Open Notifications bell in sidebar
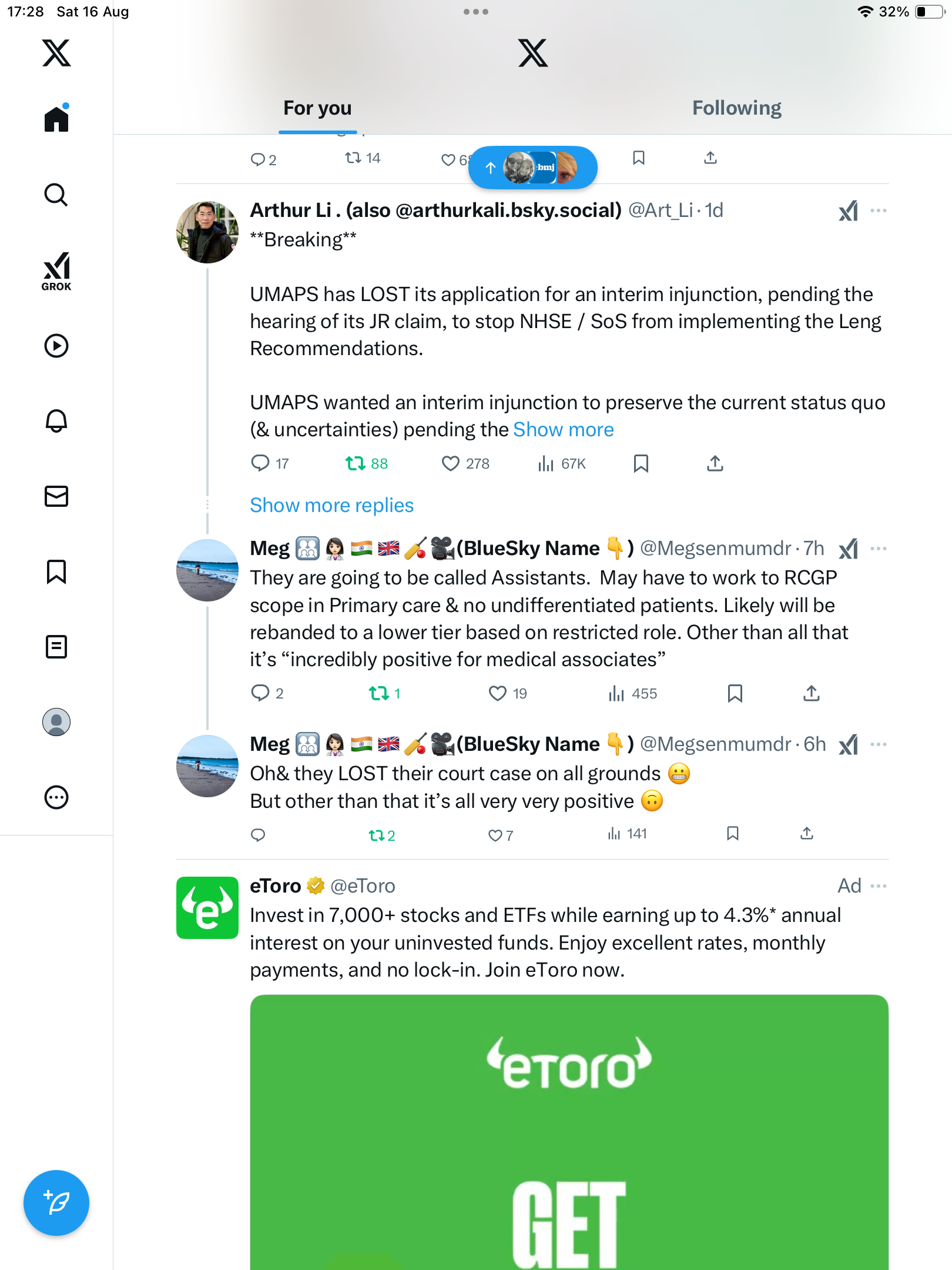 [56, 421]
